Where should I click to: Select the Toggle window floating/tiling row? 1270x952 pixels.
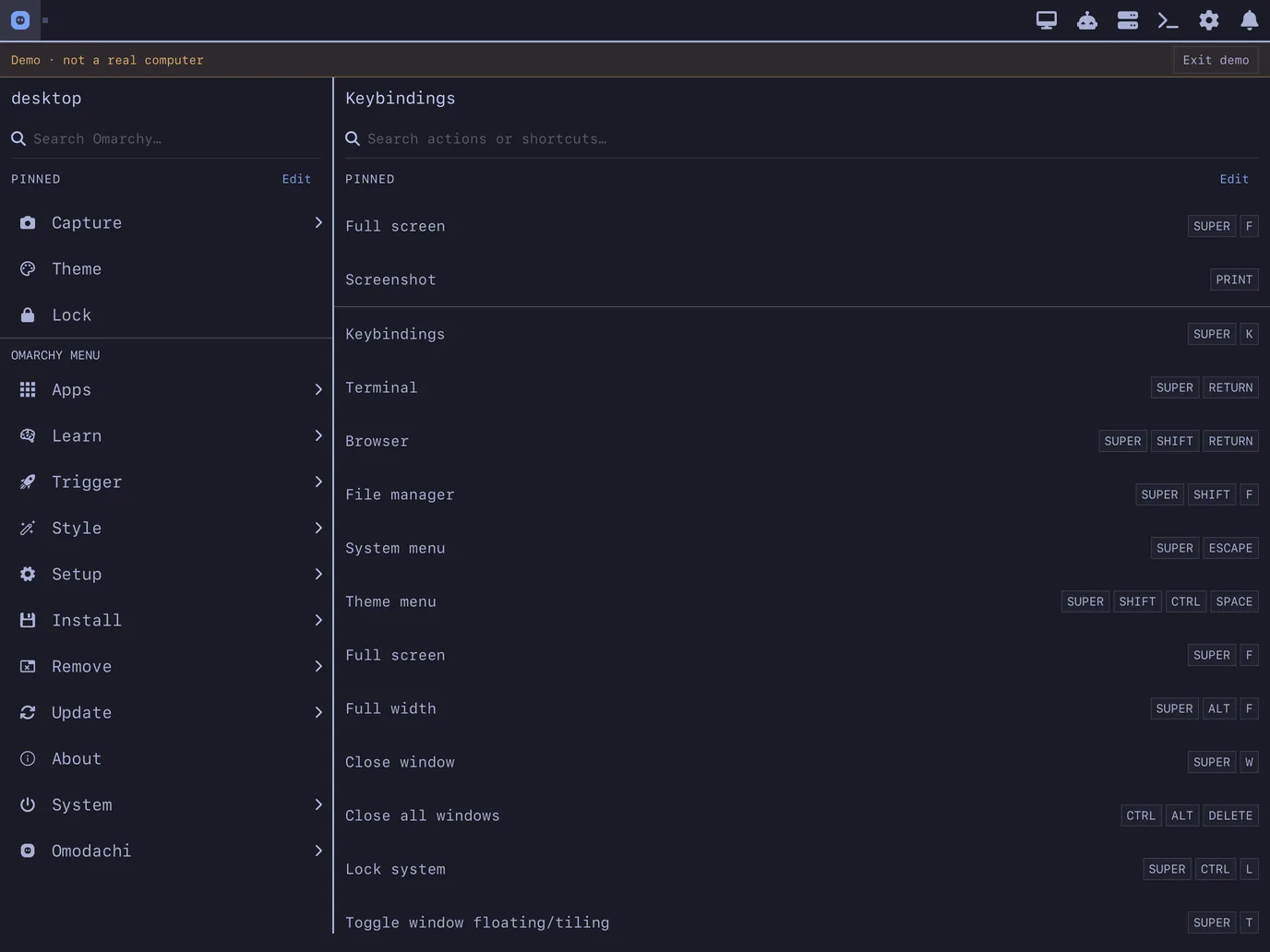[802, 922]
